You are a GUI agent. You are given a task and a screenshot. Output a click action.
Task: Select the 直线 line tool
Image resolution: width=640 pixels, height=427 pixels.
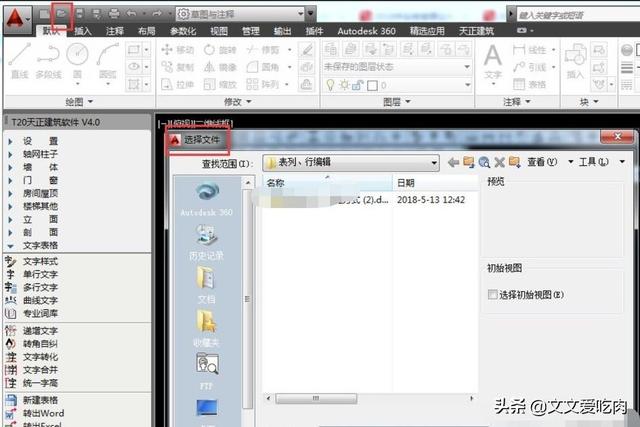[20, 60]
